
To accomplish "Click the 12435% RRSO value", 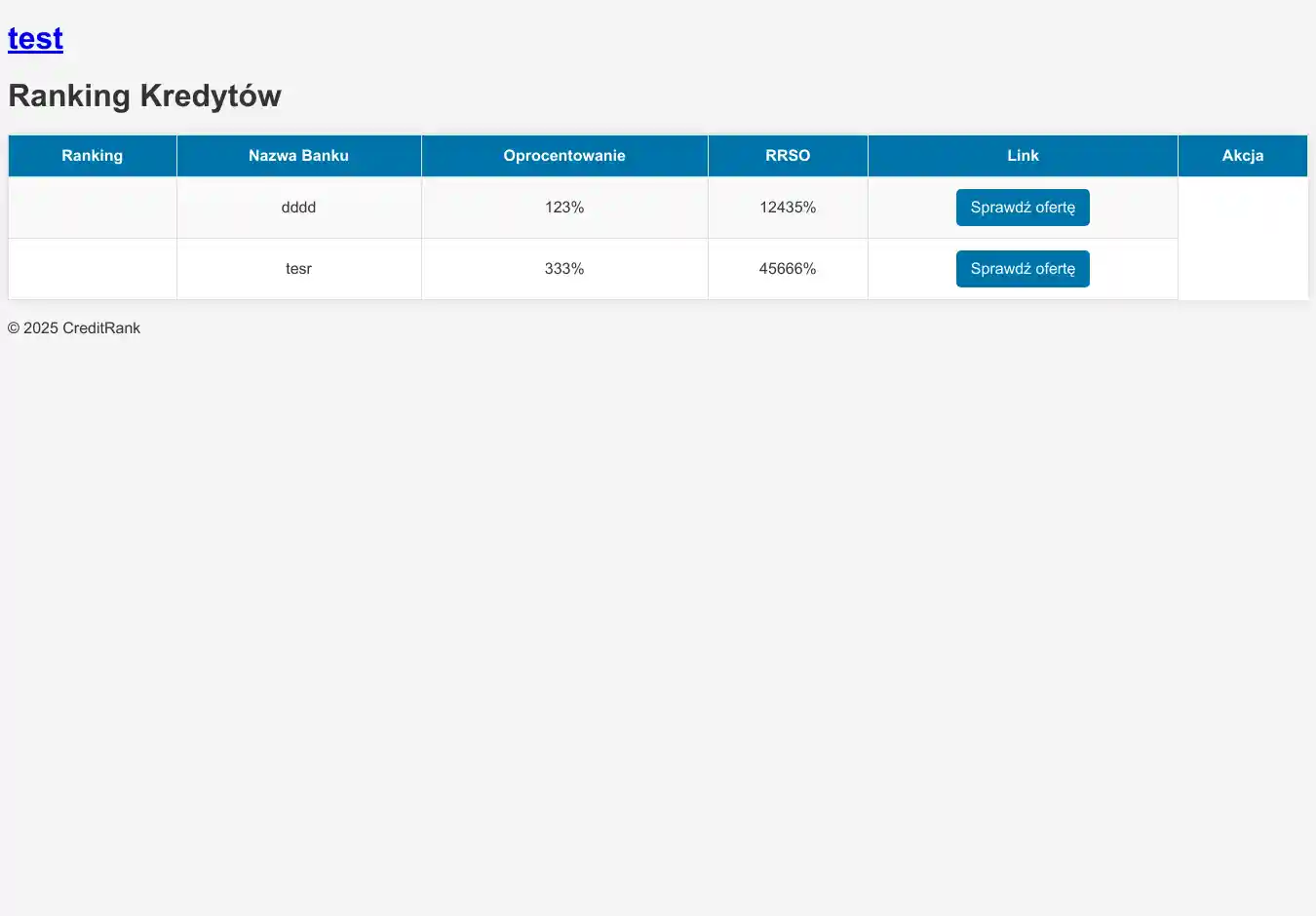I will click(788, 208).
